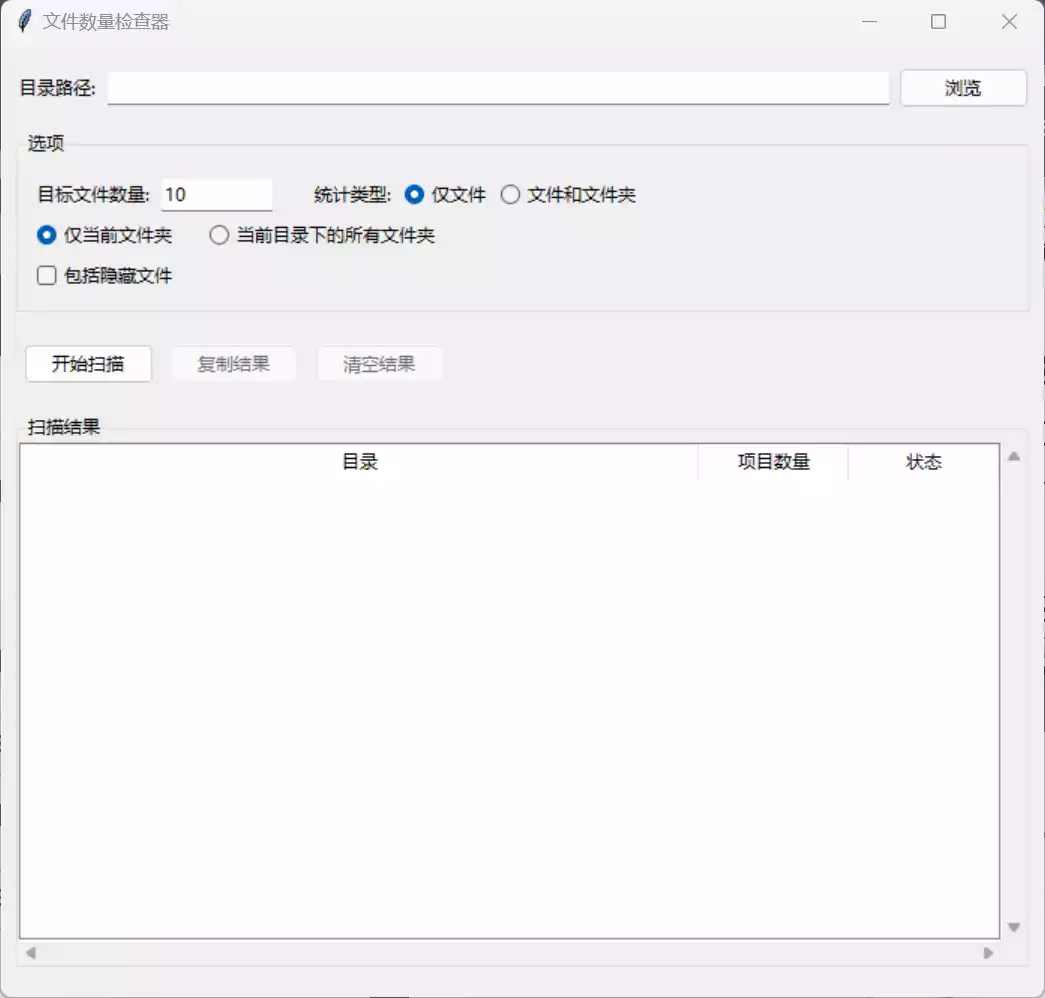This screenshot has height=998, width=1045.
Task: Choose 当前目录下的所有文件夹 scan mode
Action: (x=219, y=235)
